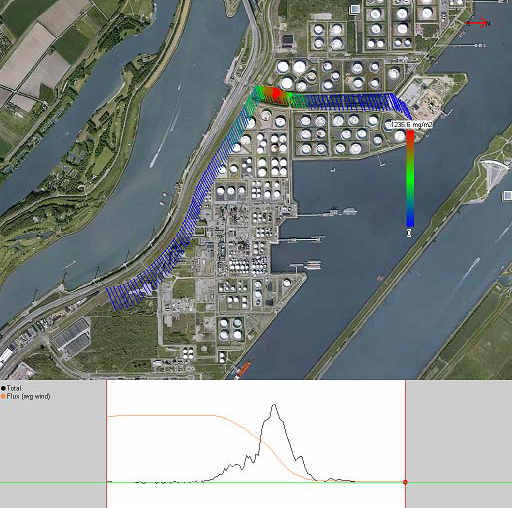Select the Flux (avg wind) legend label
Screen dimensions: 512x508
coord(28,396)
